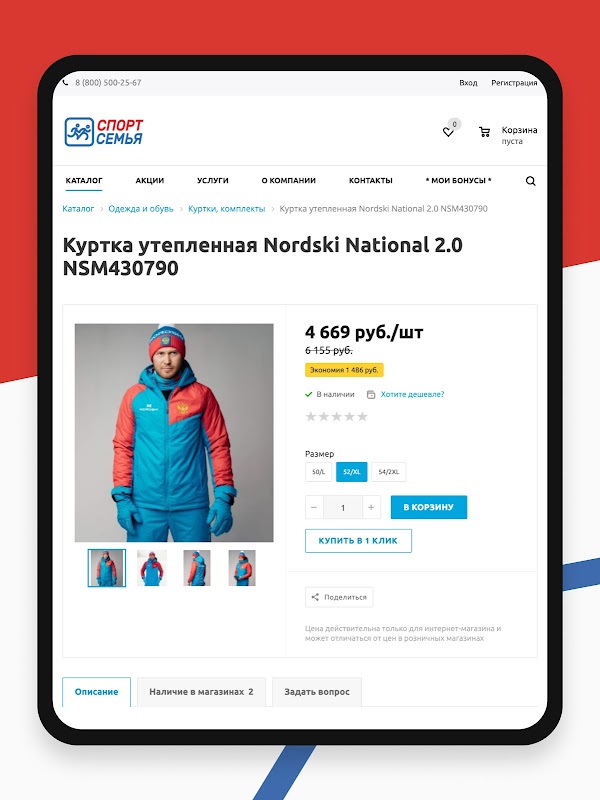Click the icon beside Хотите дешевле
Screen dimensions: 600x800
(371, 394)
